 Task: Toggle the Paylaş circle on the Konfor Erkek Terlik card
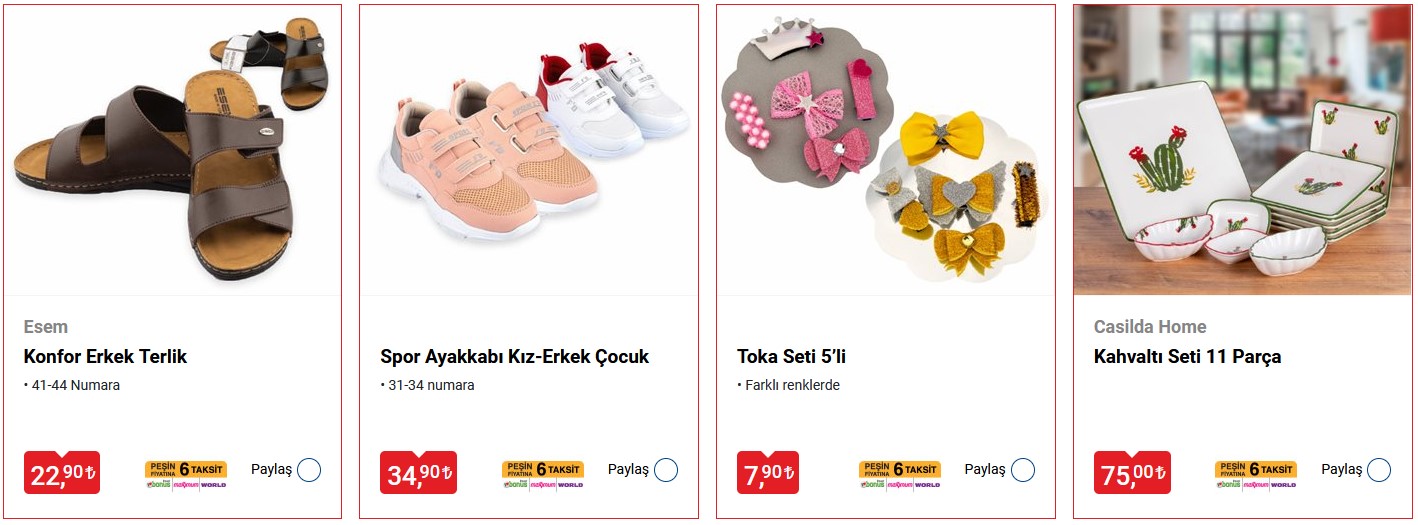[x=309, y=470]
